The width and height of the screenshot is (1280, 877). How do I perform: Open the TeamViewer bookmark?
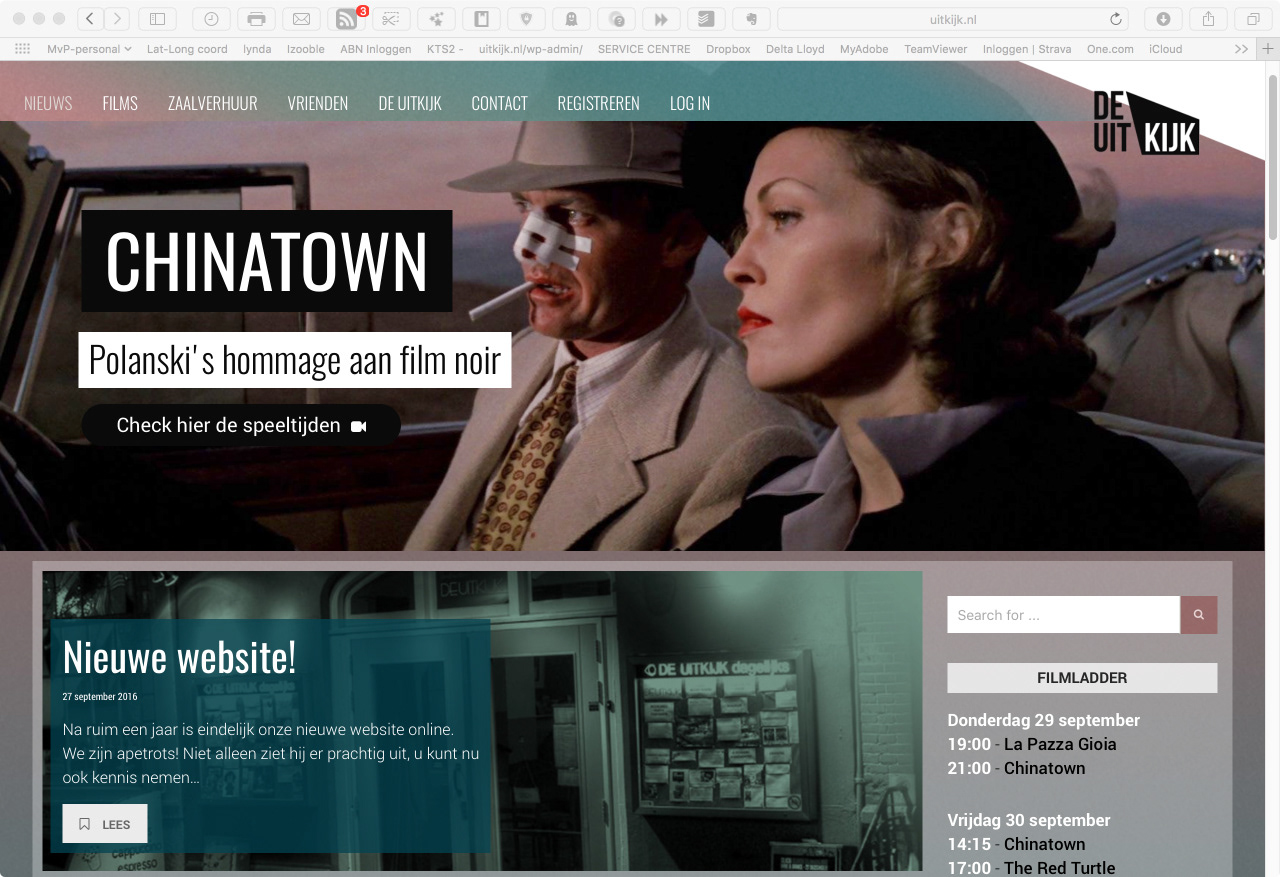[936, 49]
